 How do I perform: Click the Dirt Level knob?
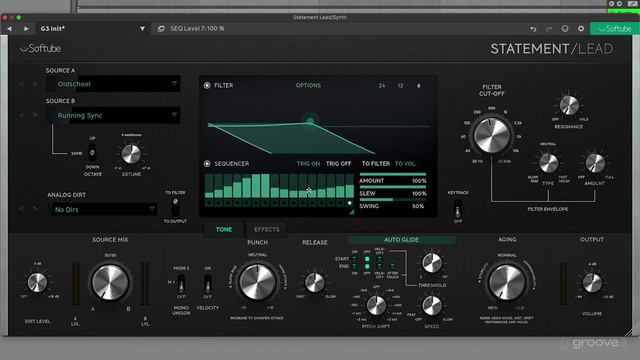point(37,283)
